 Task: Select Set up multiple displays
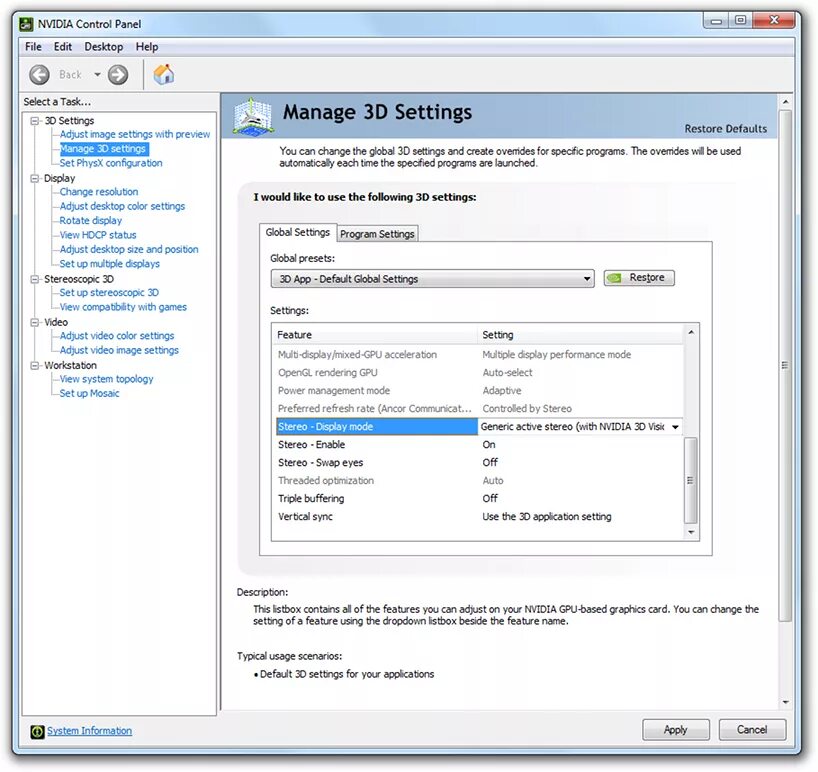109,263
